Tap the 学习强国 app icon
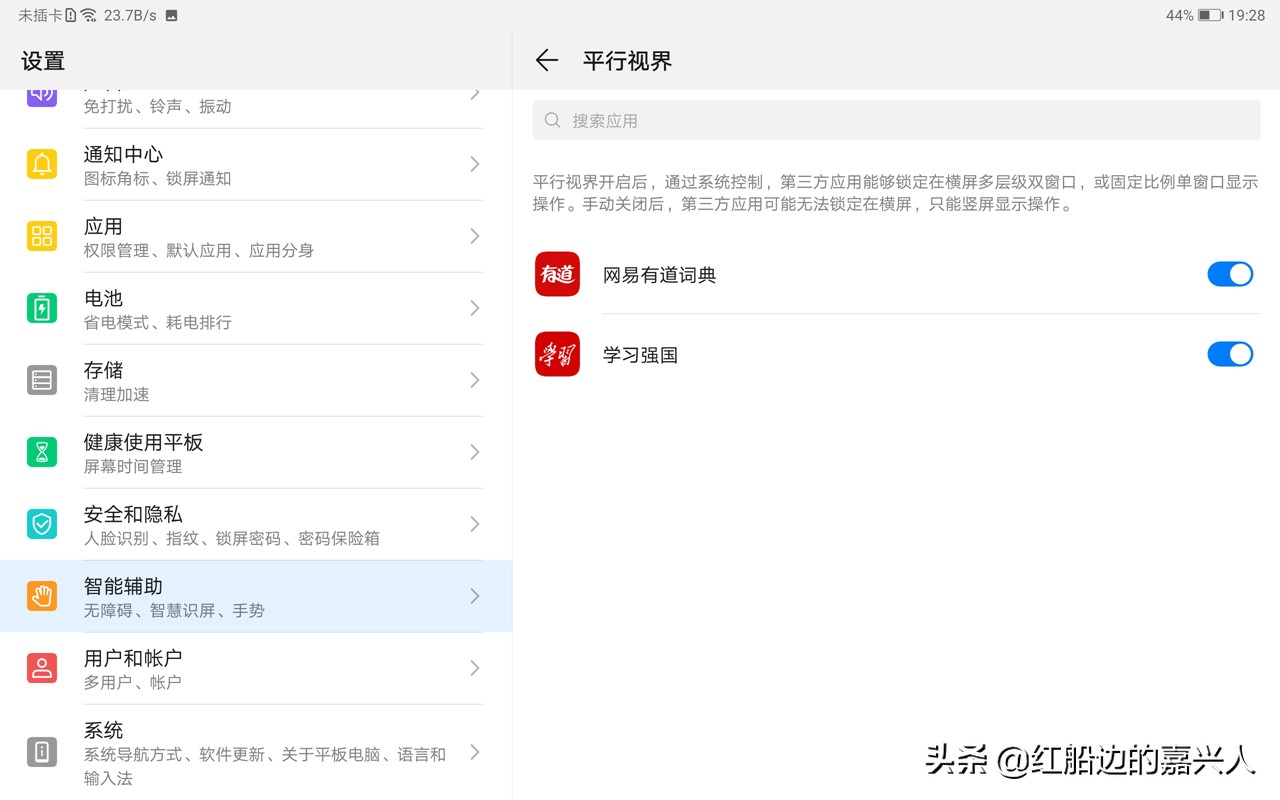The height and width of the screenshot is (800, 1280). (557, 354)
